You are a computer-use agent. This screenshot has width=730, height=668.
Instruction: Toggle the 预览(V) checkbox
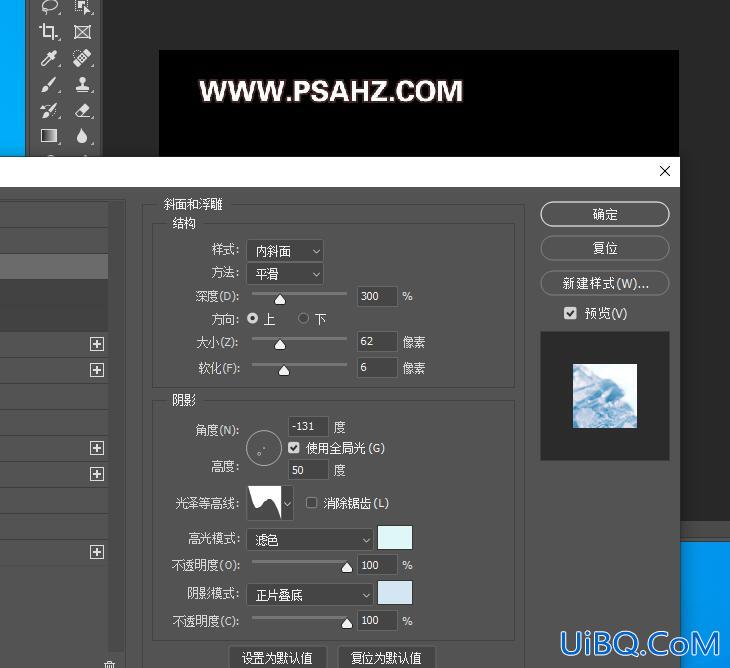(570, 313)
